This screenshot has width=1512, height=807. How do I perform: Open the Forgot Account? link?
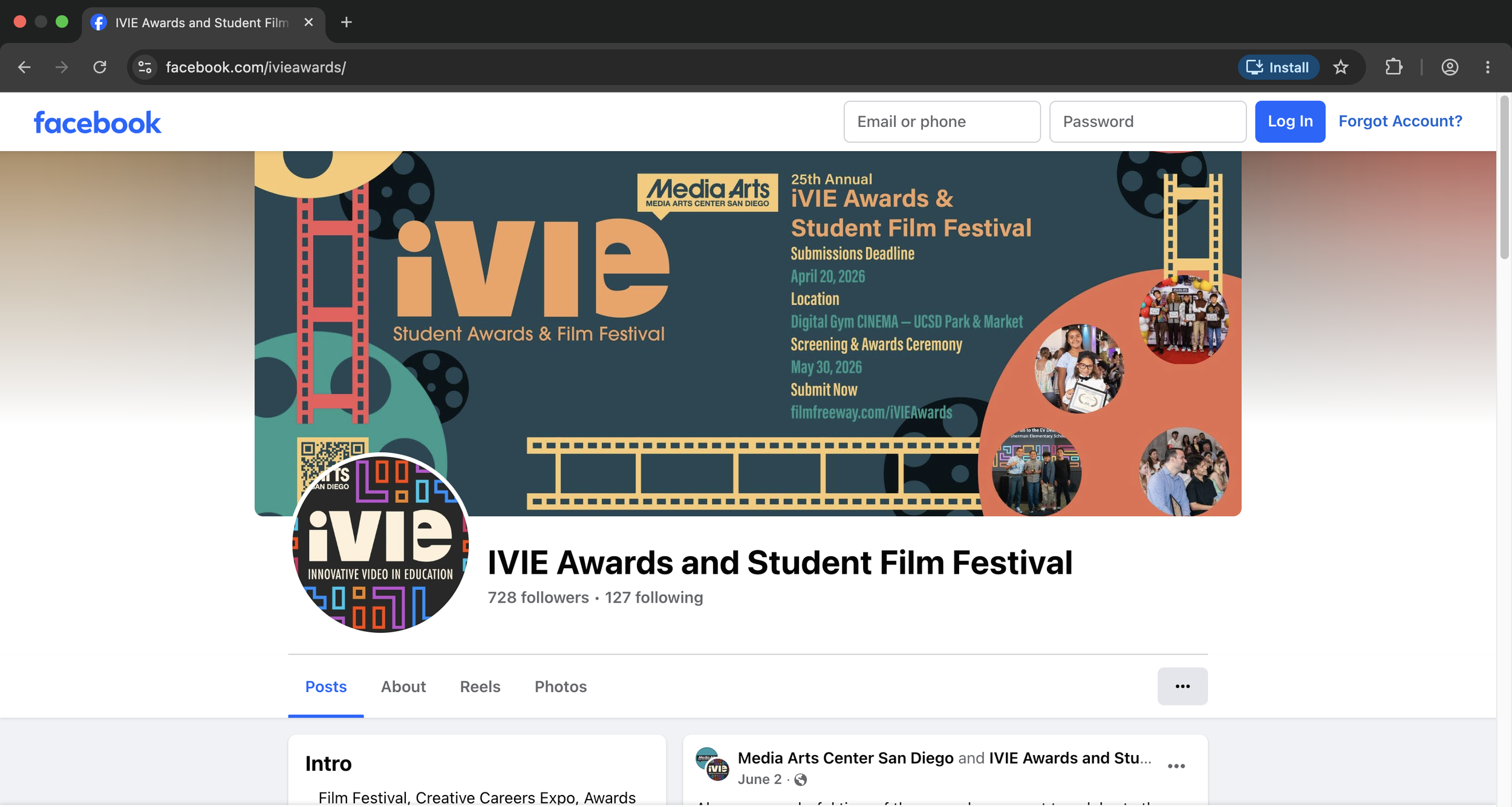click(1400, 121)
